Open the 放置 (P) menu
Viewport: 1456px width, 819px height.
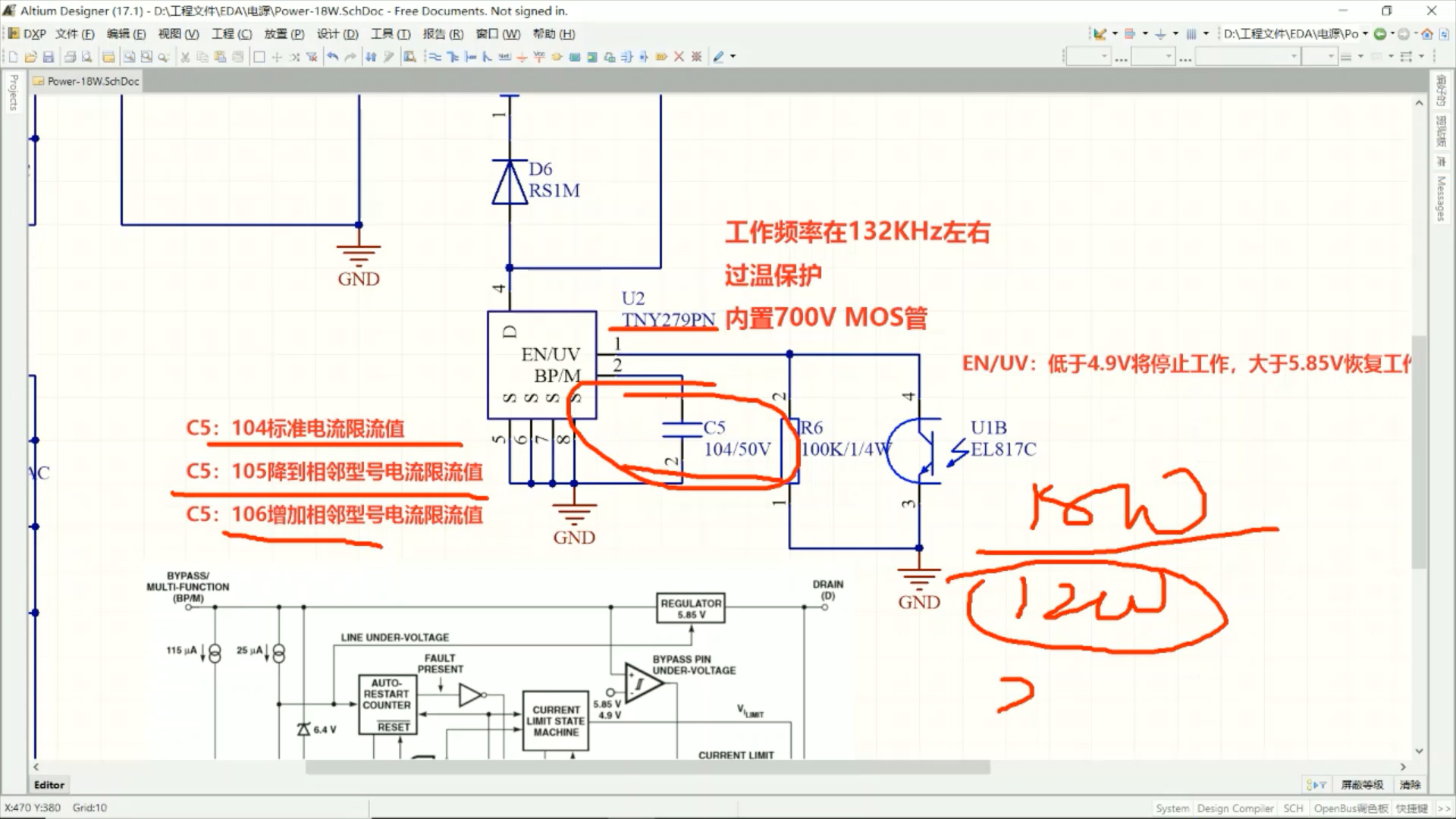284,33
